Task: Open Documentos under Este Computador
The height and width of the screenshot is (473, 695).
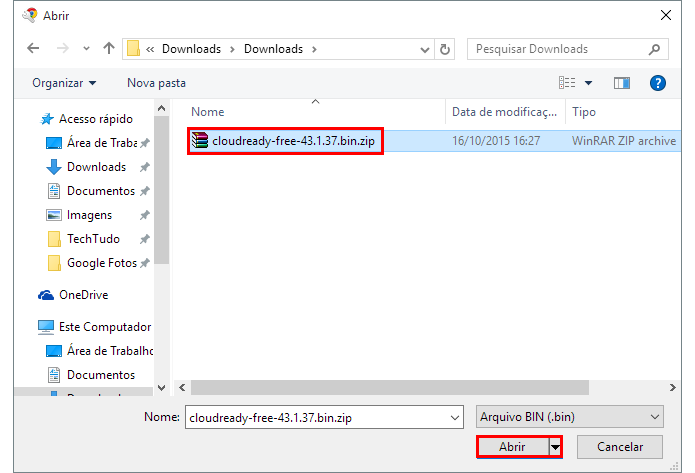Action: (x=101, y=375)
